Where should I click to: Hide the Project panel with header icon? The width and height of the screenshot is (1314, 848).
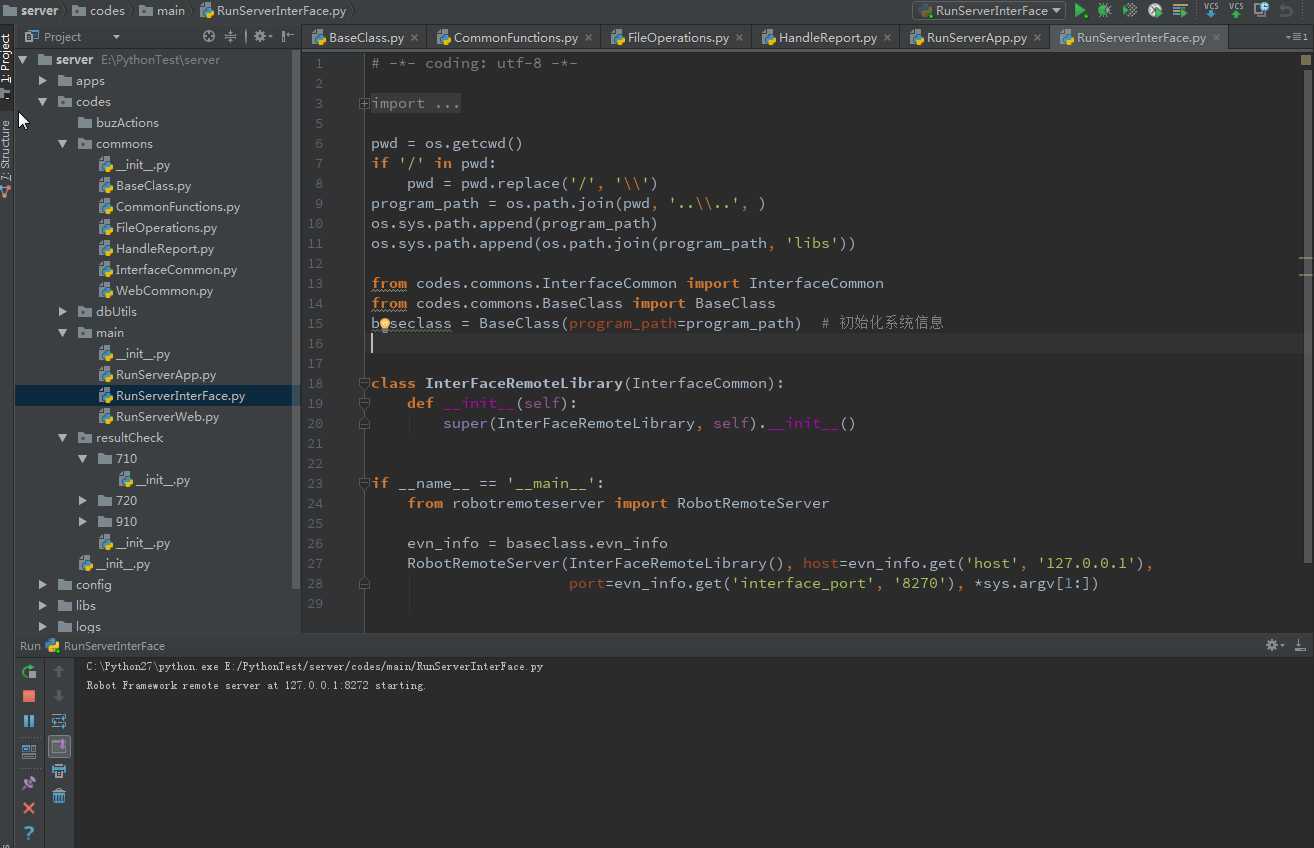[x=288, y=36]
